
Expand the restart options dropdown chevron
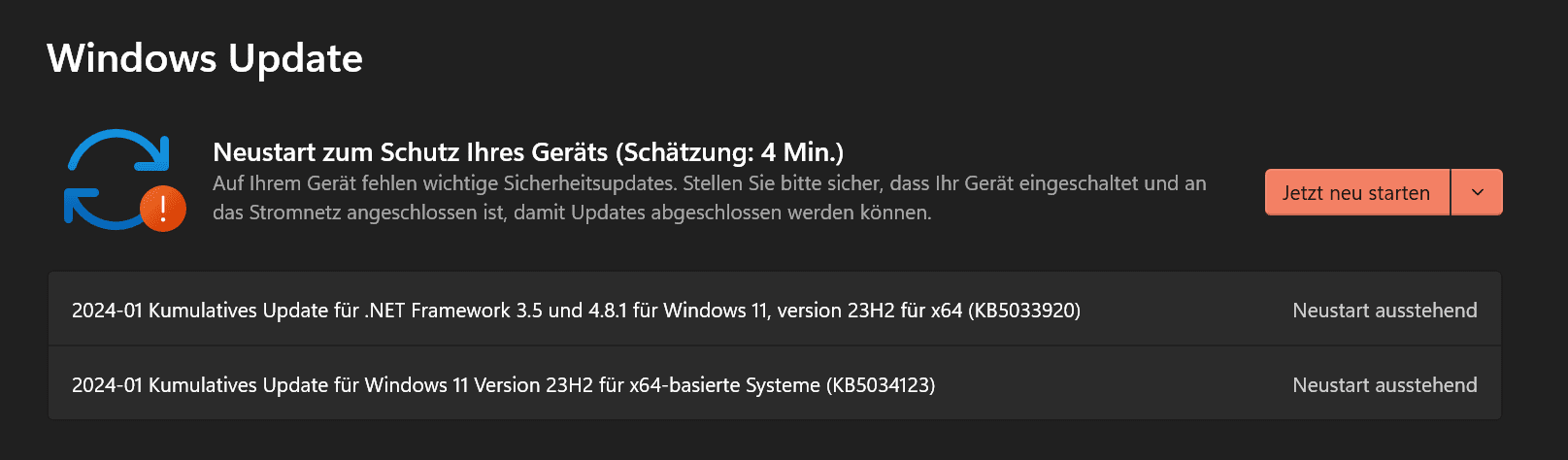[1478, 192]
